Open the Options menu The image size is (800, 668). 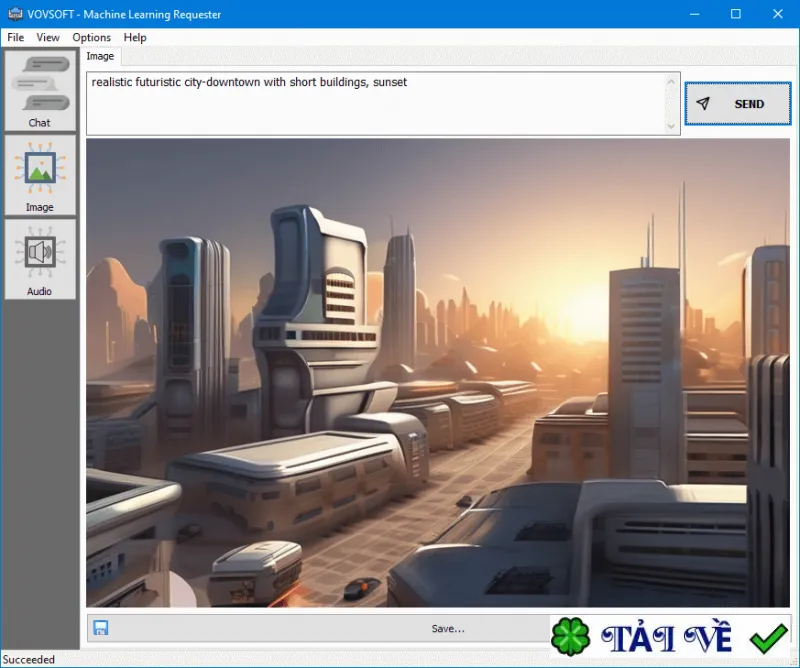coord(91,37)
